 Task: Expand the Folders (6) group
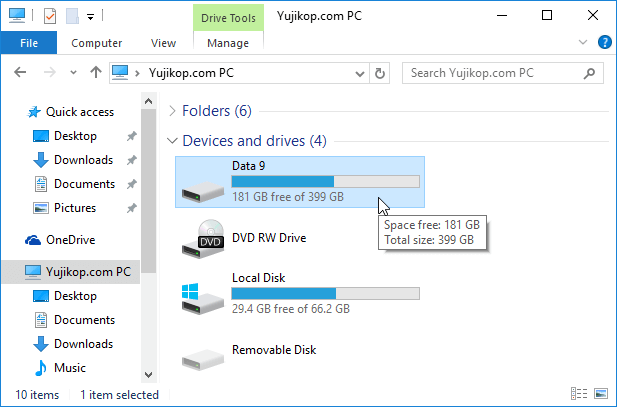172,111
